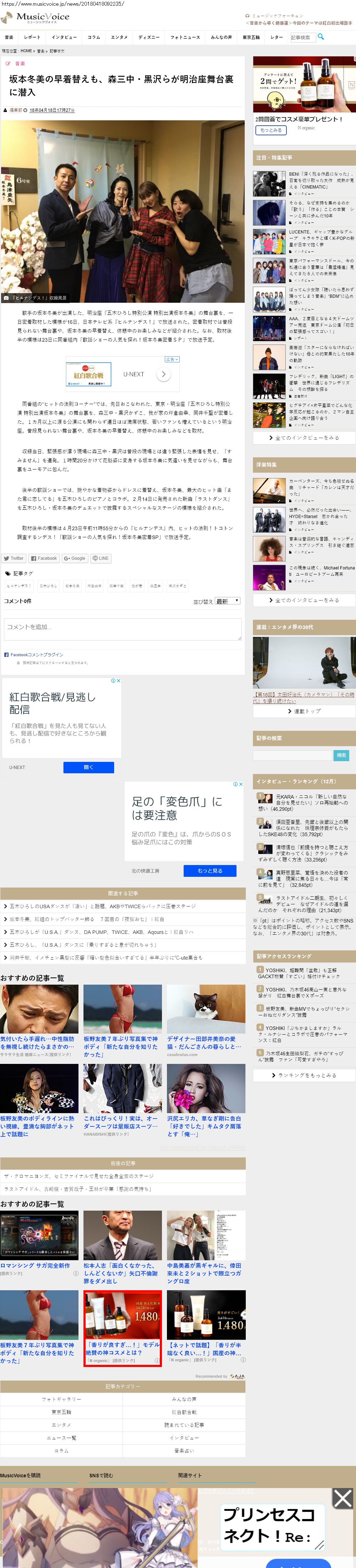Click the search magnifier icon in header
Viewport: 356px width, 1568px height.
pyautogui.click(x=321, y=36)
